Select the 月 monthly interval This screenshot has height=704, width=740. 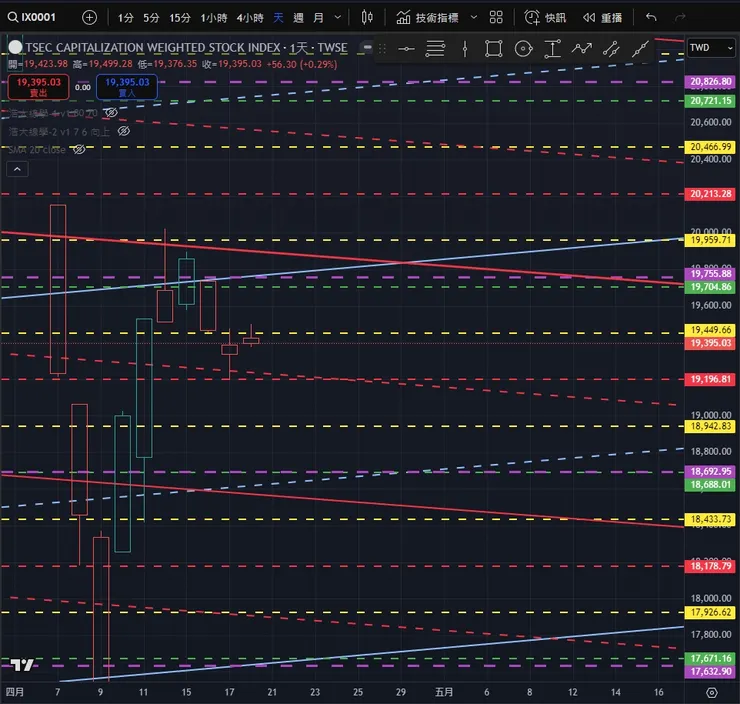pos(319,18)
